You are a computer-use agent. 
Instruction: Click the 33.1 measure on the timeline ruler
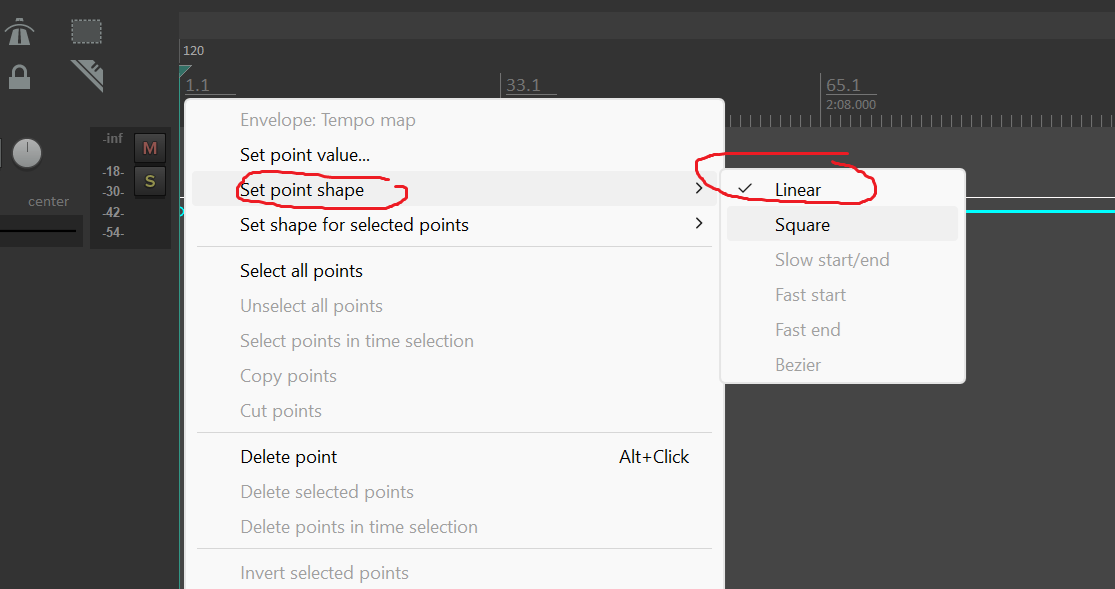[x=523, y=86]
